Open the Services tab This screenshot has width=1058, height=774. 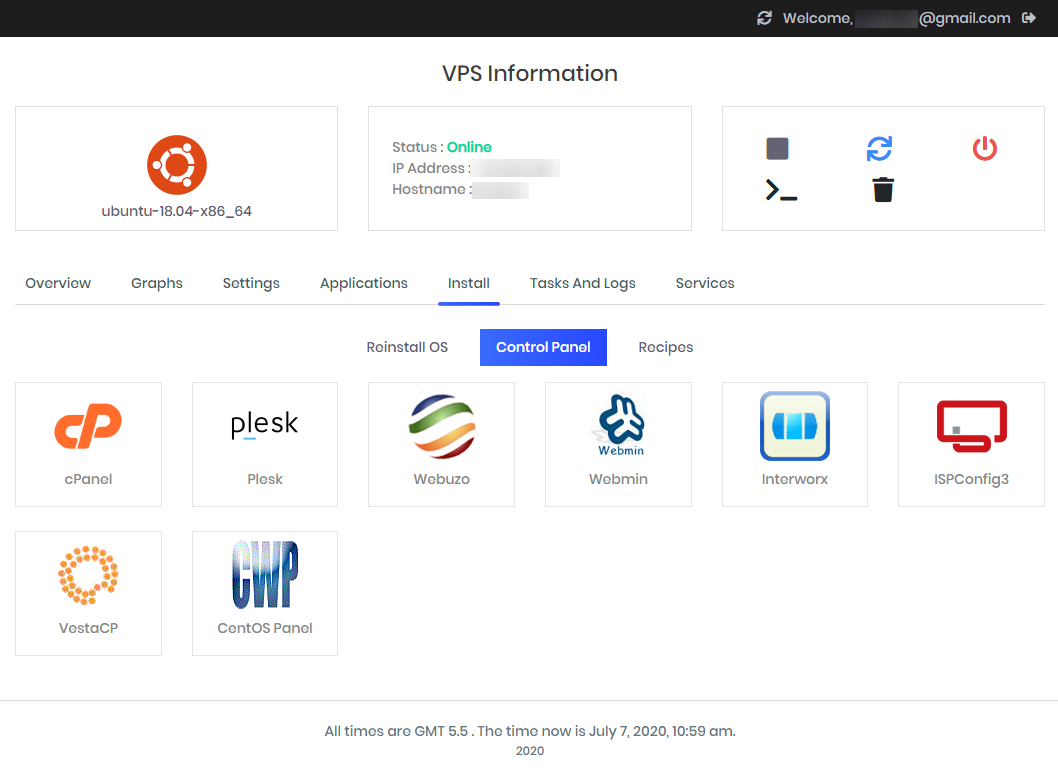click(705, 283)
